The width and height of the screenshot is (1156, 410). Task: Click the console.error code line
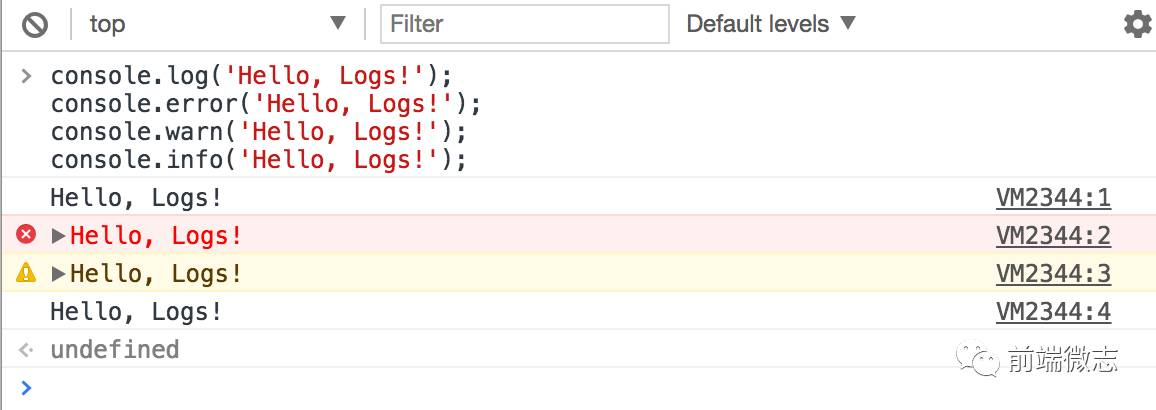tap(265, 104)
